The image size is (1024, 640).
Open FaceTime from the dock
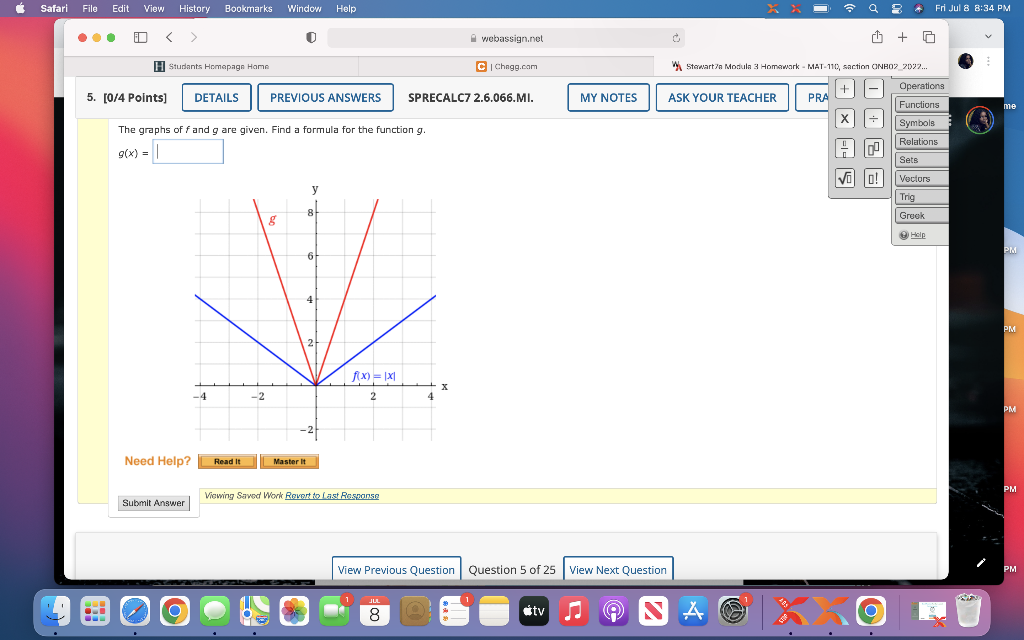334,611
